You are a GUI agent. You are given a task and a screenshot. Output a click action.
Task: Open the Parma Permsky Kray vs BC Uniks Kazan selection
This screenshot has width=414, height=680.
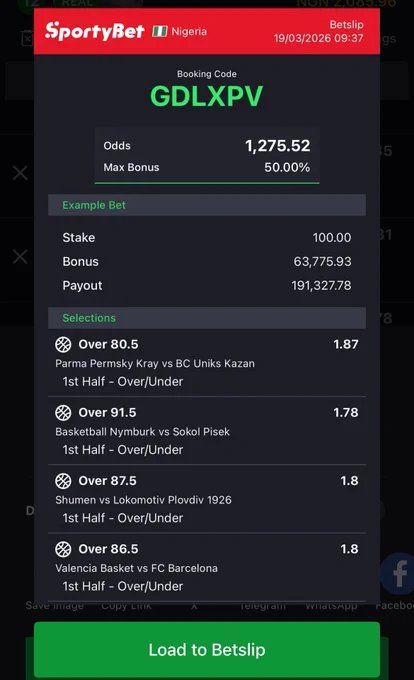coord(207,363)
